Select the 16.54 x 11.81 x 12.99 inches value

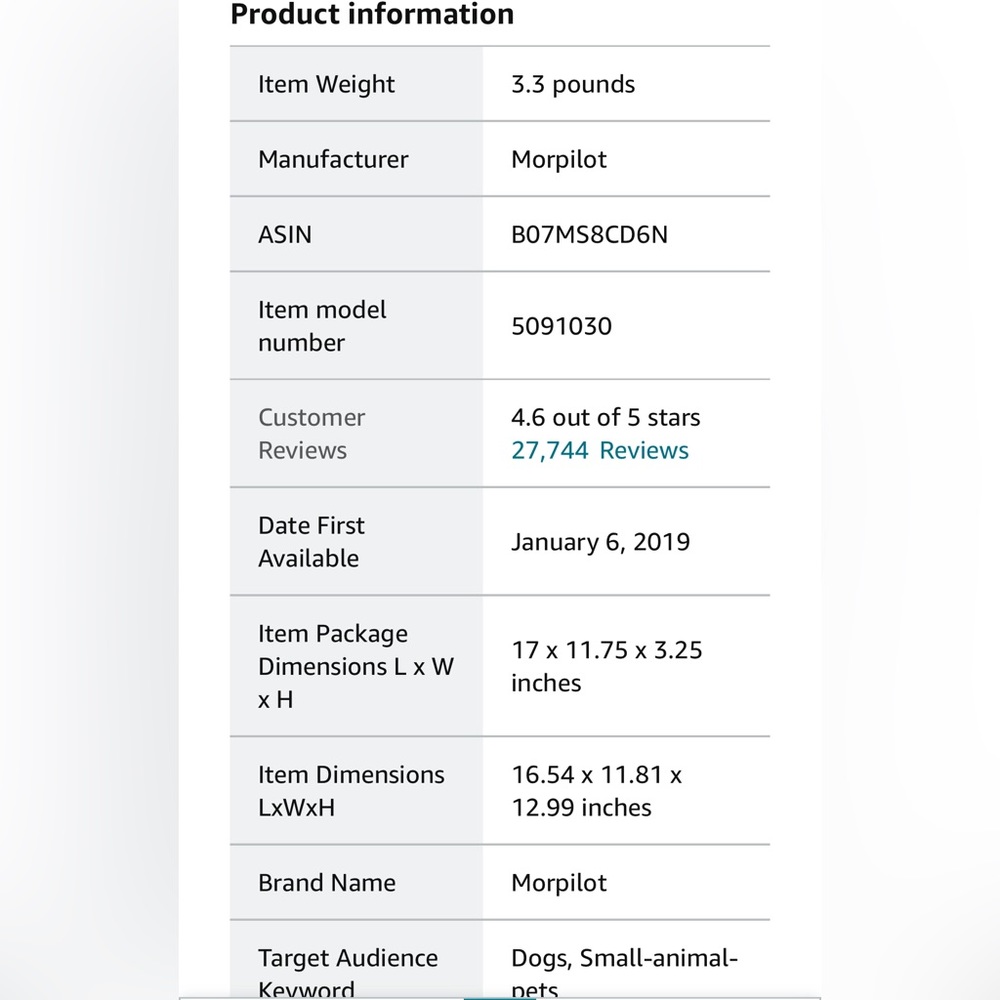pos(596,791)
